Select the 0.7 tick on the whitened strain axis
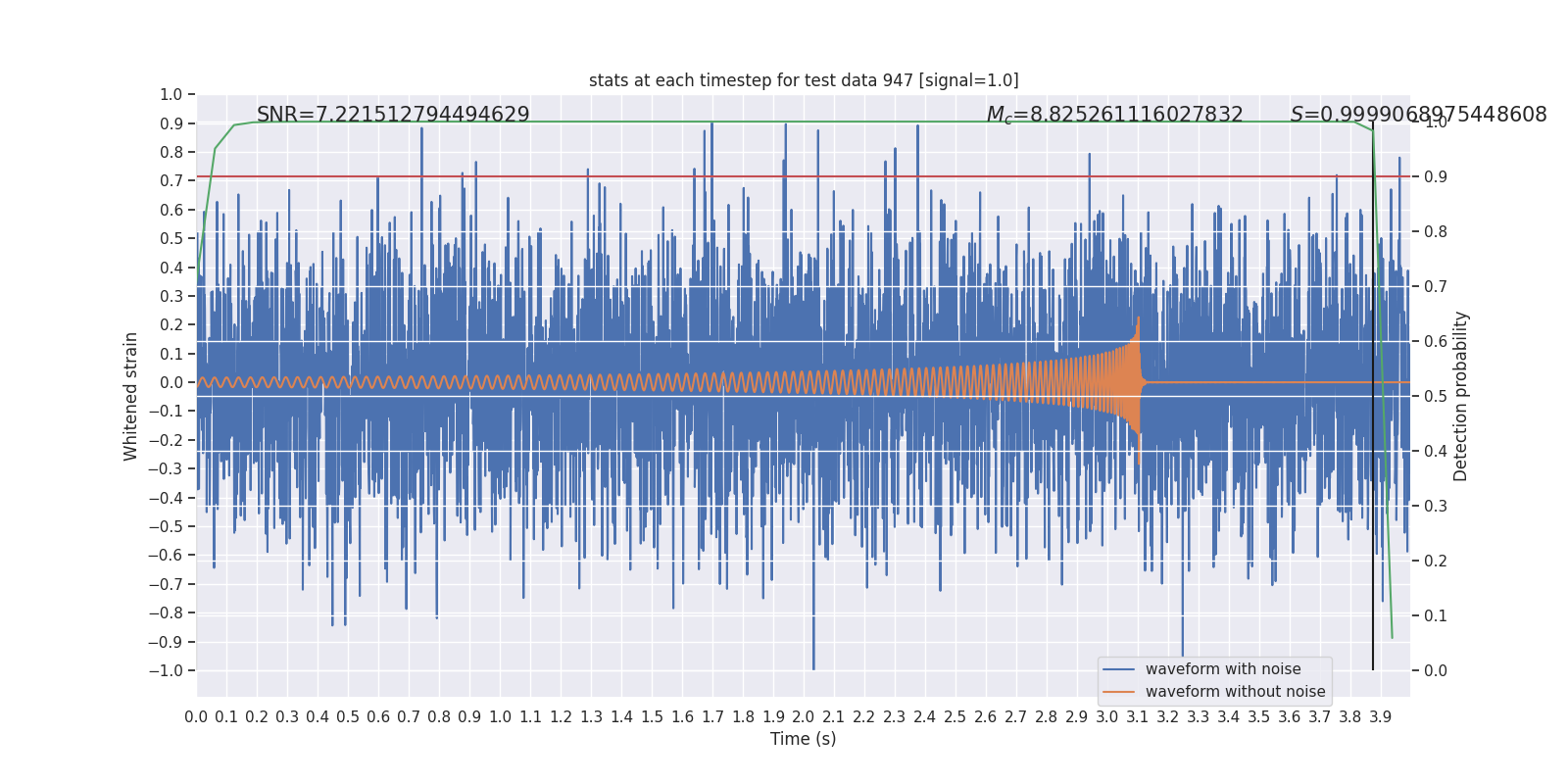The image size is (1568, 784). 171,181
